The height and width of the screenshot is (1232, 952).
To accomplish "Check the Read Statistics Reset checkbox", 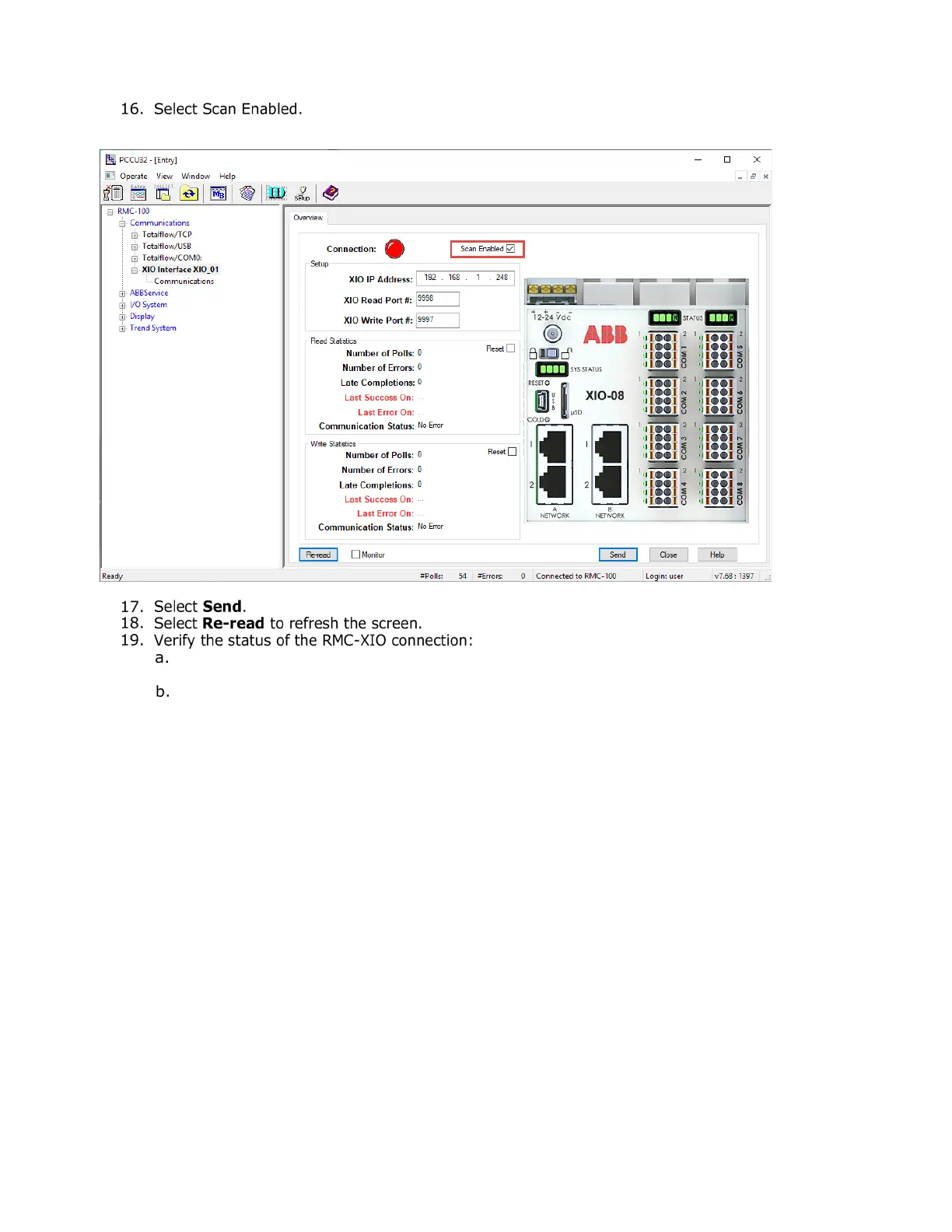I will pyautogui.click(x=510, y=348).
